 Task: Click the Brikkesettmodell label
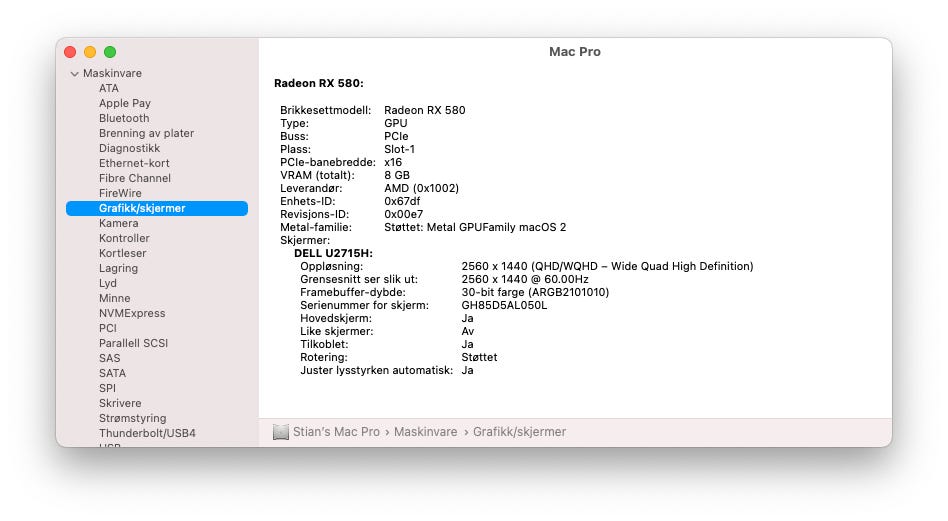(325, 111)
